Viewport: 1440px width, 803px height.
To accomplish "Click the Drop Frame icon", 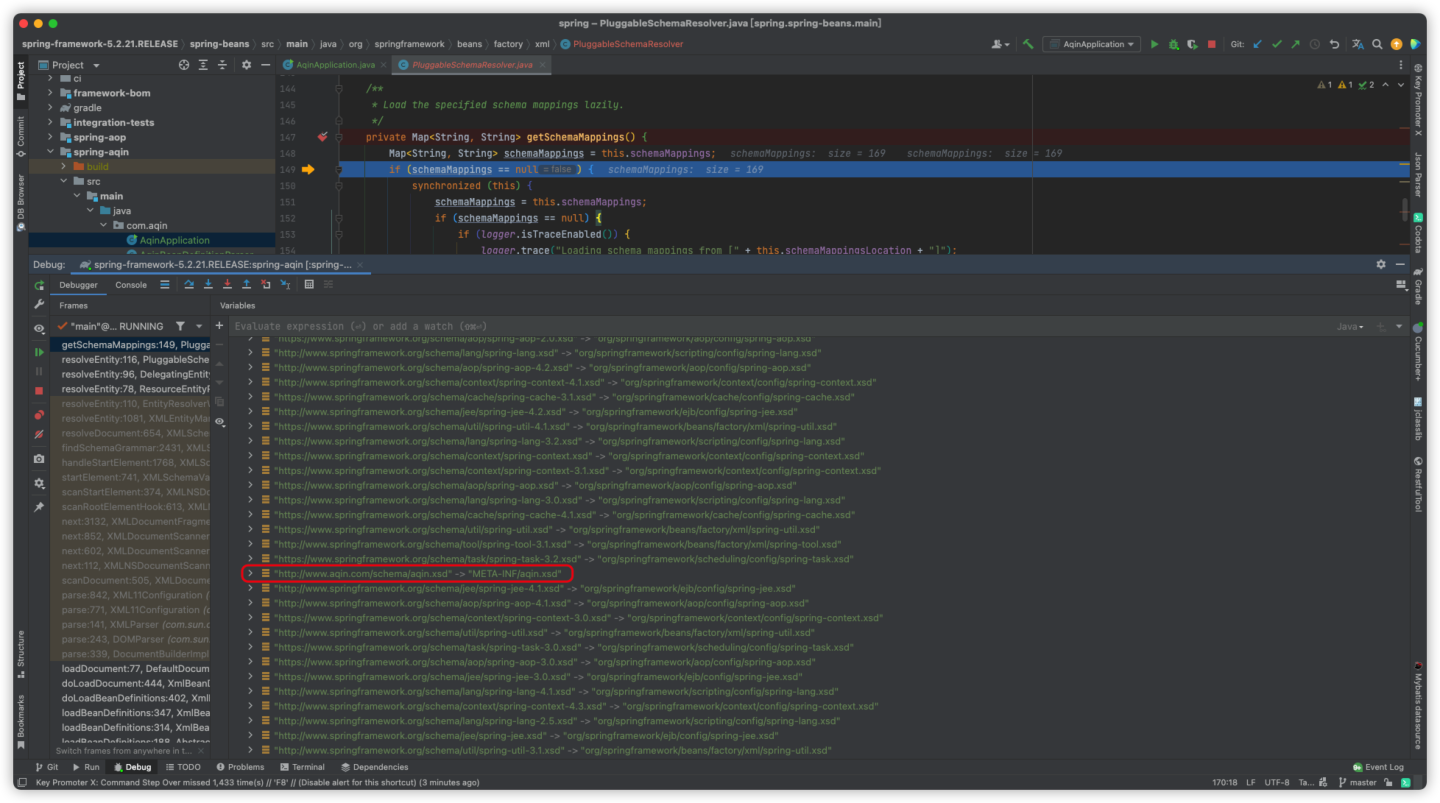I will pos(265,284).
